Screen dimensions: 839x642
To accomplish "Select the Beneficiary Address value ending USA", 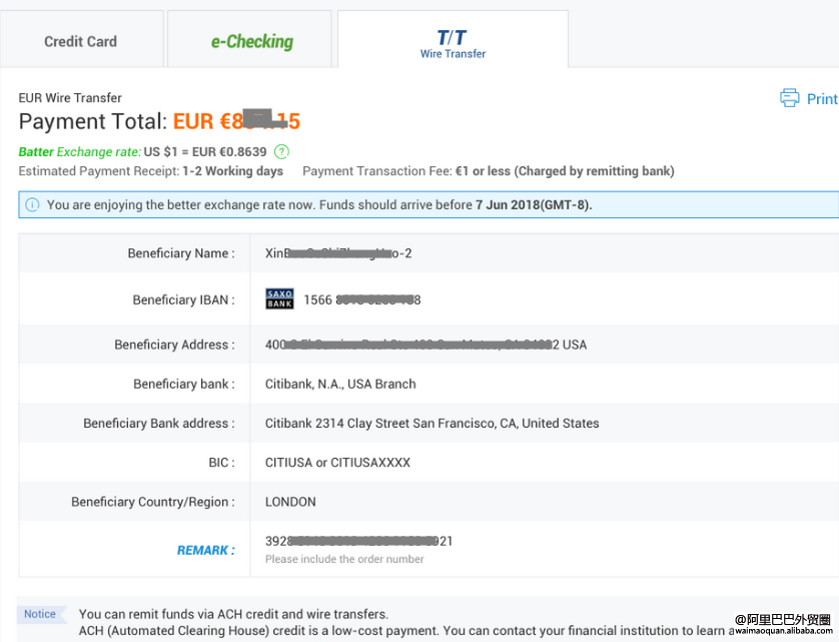I will click(426, 345).
